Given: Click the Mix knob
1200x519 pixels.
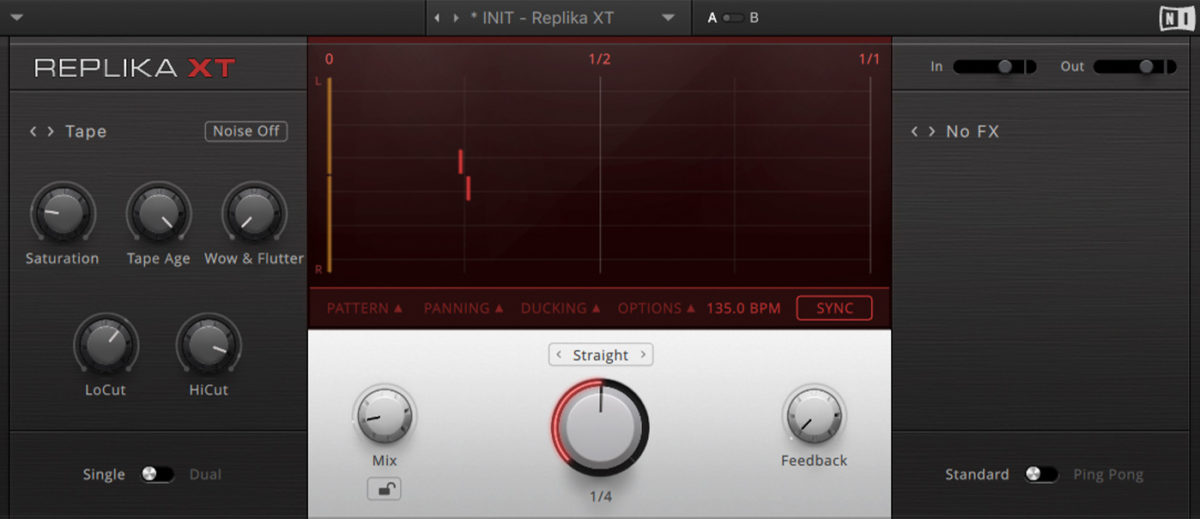Looking at the screenshot, I should pyautogui.click(x=384, y=417).
